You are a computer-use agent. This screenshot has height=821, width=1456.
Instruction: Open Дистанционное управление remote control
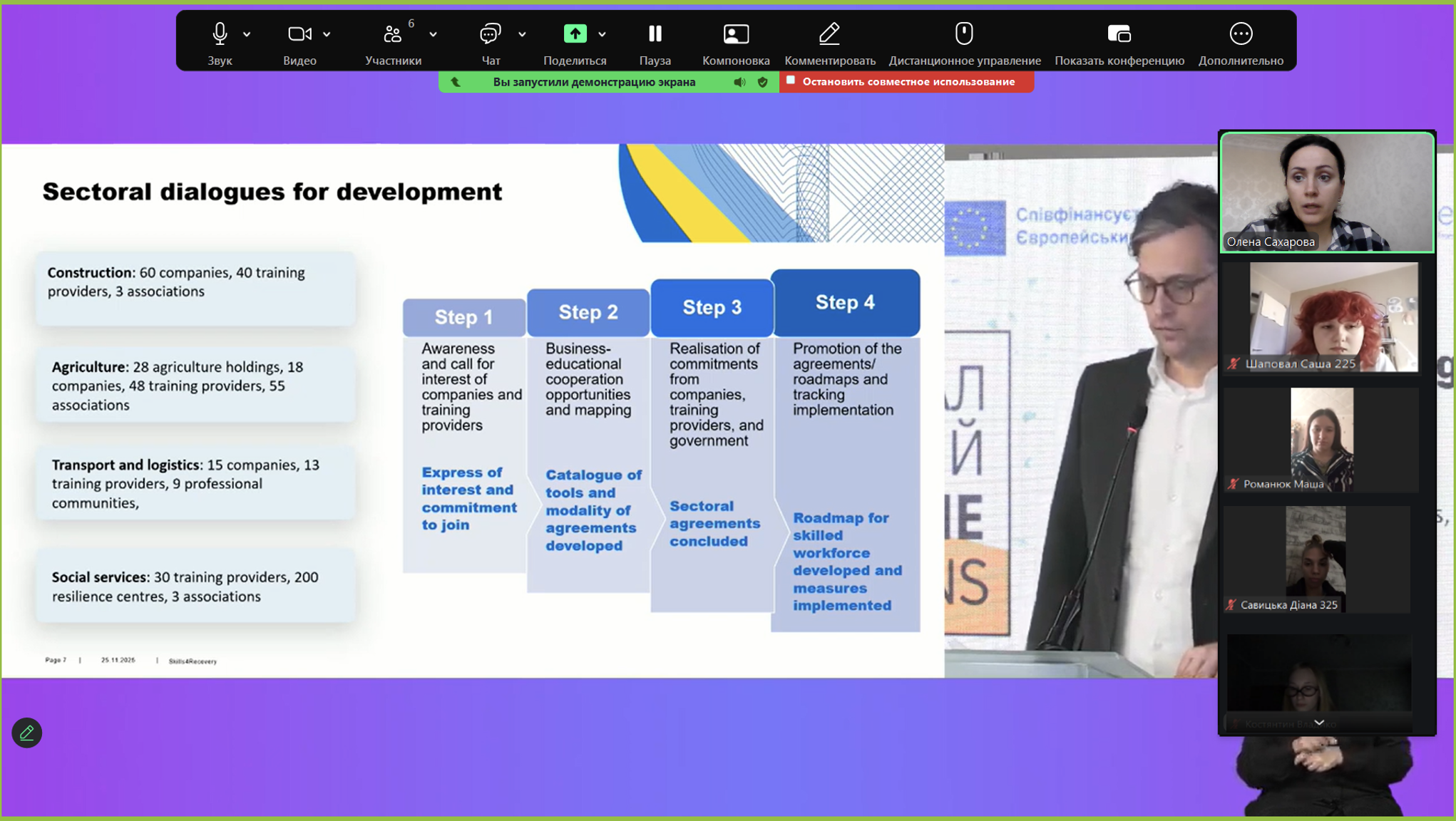pyautogui.click(x=964, y=34)
